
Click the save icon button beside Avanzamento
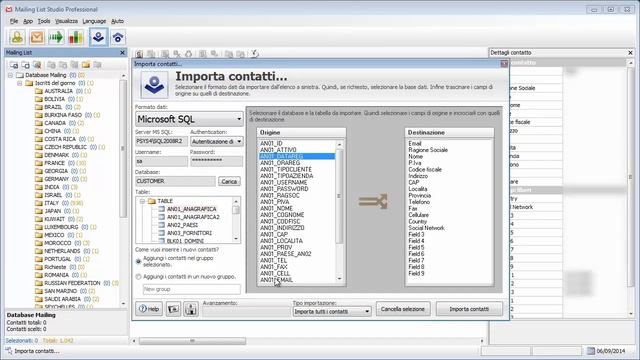pyautogui.click(x=191, y=309)
